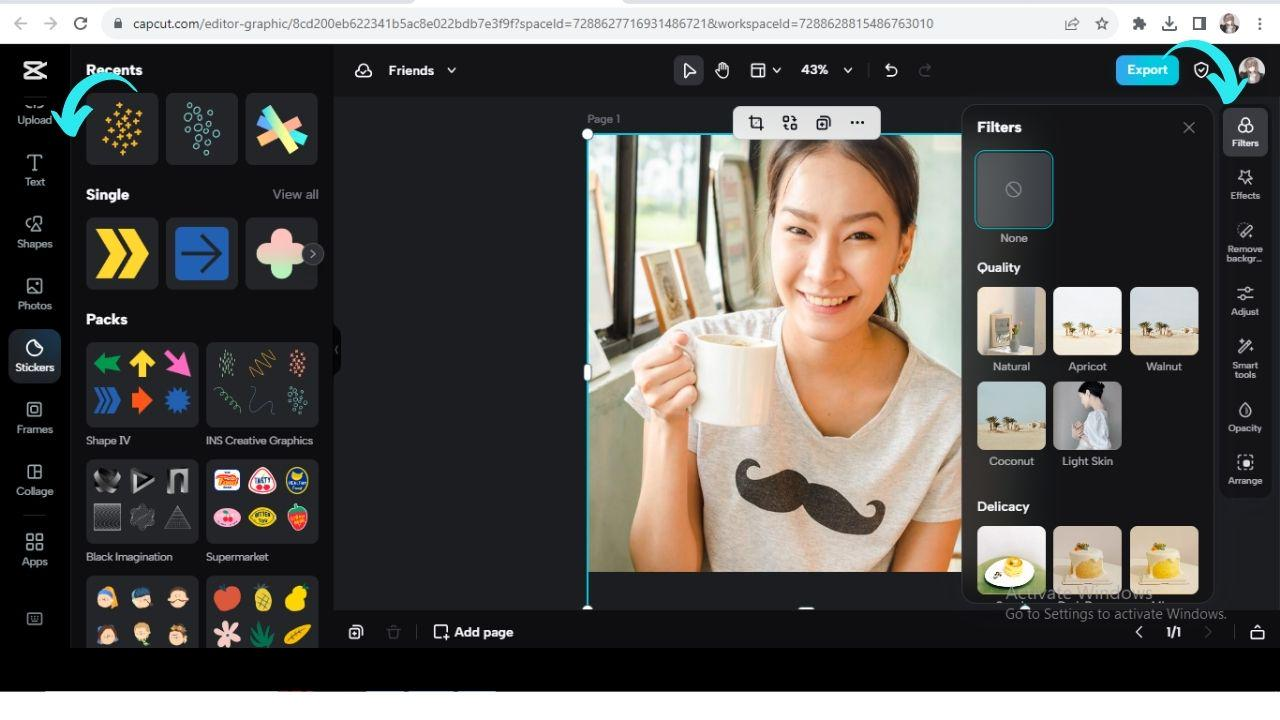Select Remove background tool

1245,242
